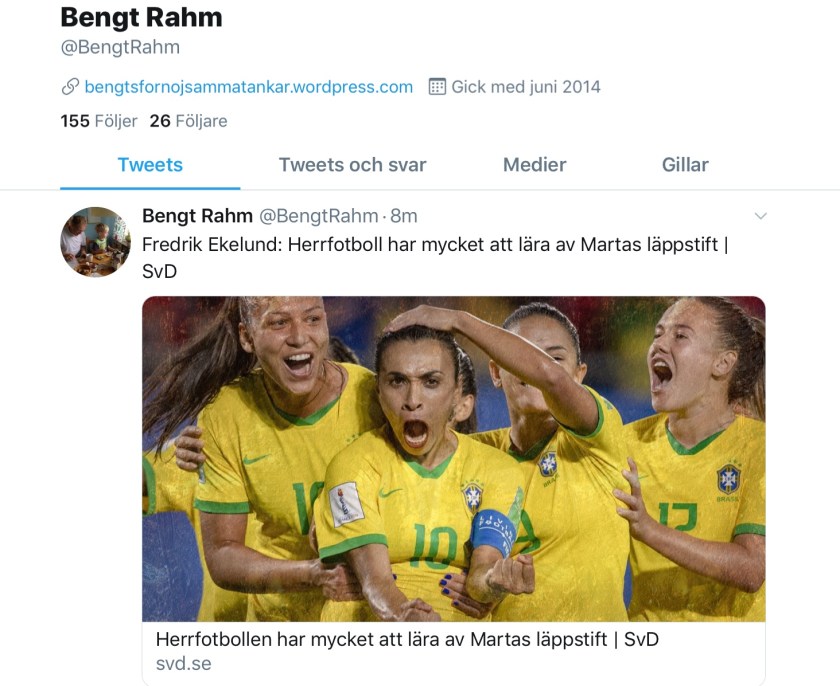This screenshot has width=840, height=686.
Task: Click the tweet author's profile avatar
Action: tap(95, 242)
